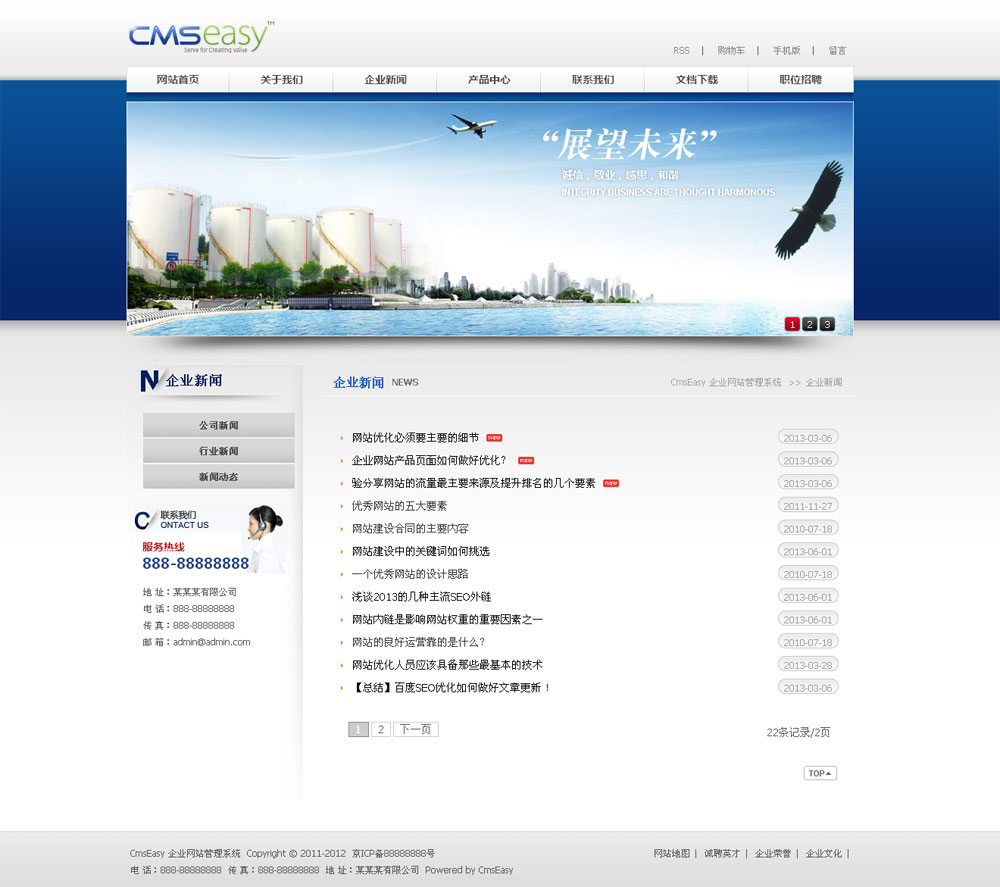Click the CMSeasy logo

click(200, 37)
